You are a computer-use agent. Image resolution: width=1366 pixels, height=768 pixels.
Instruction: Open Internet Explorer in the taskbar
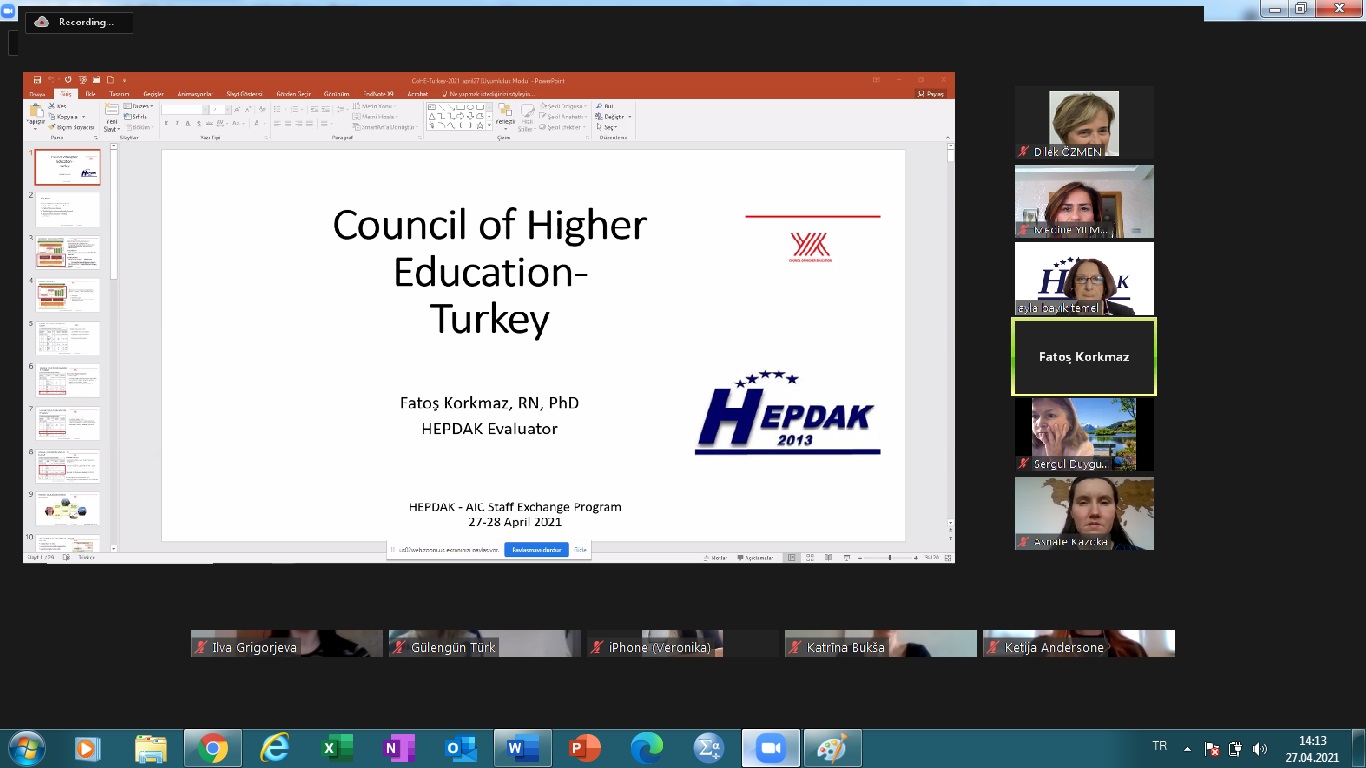coord(274,748)
